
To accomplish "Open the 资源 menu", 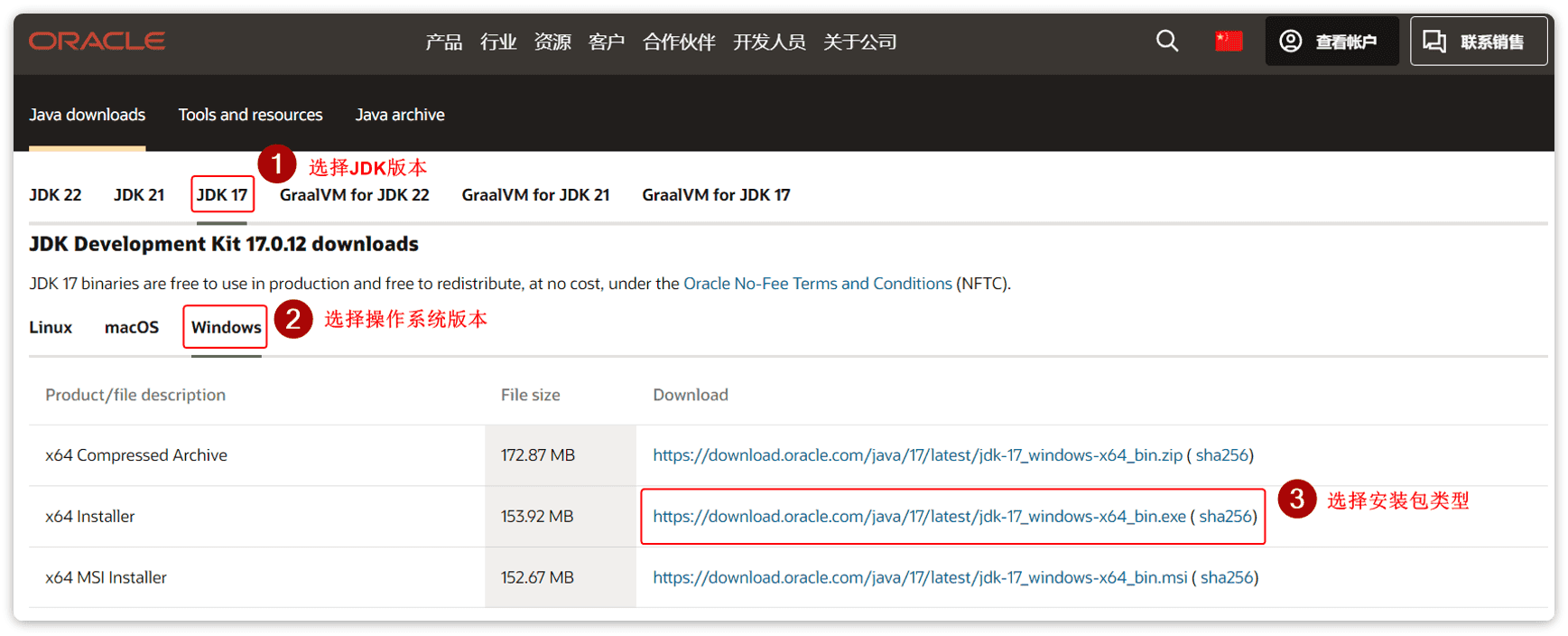I will pos(552,42).
